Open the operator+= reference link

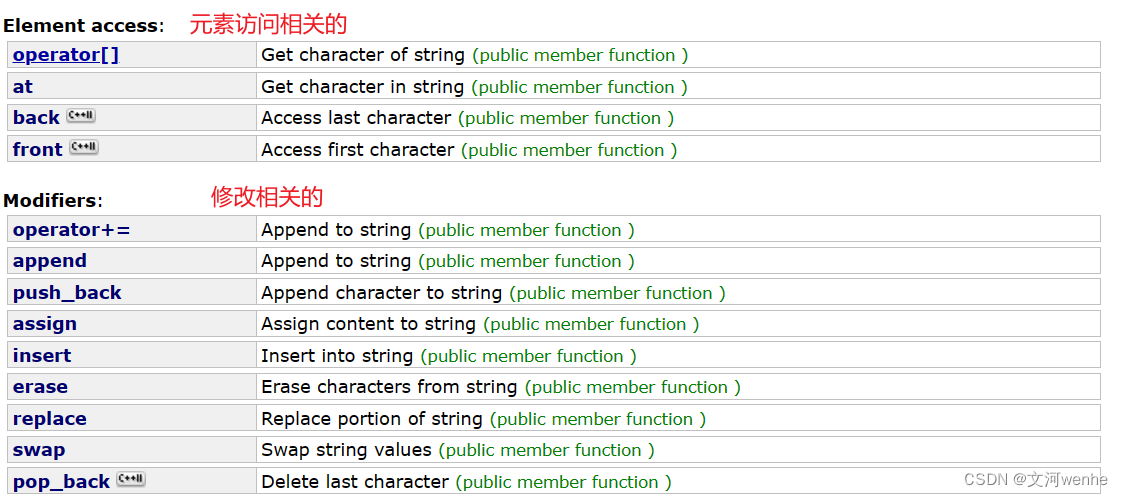pos(71,230)
